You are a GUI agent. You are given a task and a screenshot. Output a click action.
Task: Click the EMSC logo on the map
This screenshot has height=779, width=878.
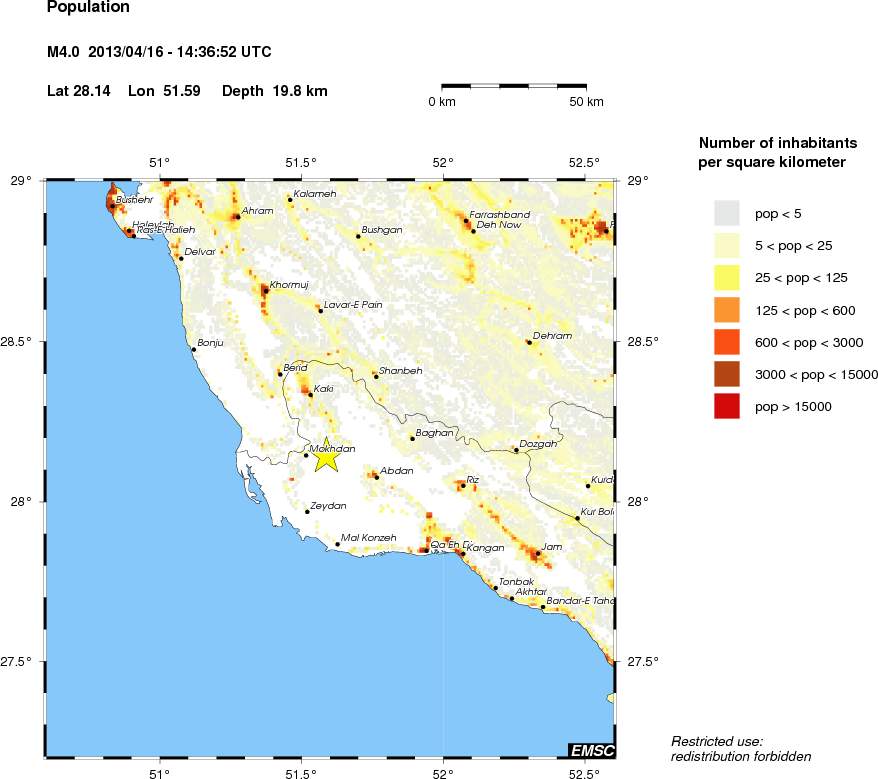591,750
